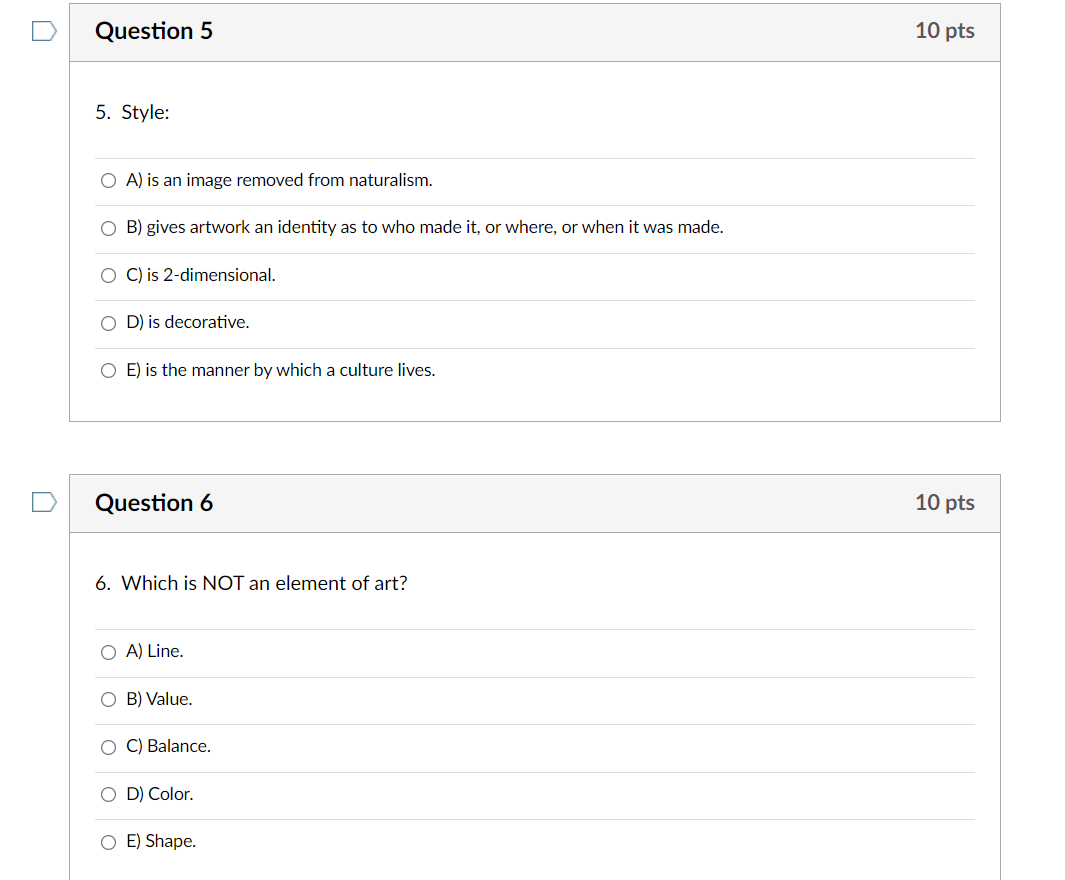Screen dimensions: 1065x880
Task: Click the text "Which is NOT an element of art?"
Action: (267, 583)
